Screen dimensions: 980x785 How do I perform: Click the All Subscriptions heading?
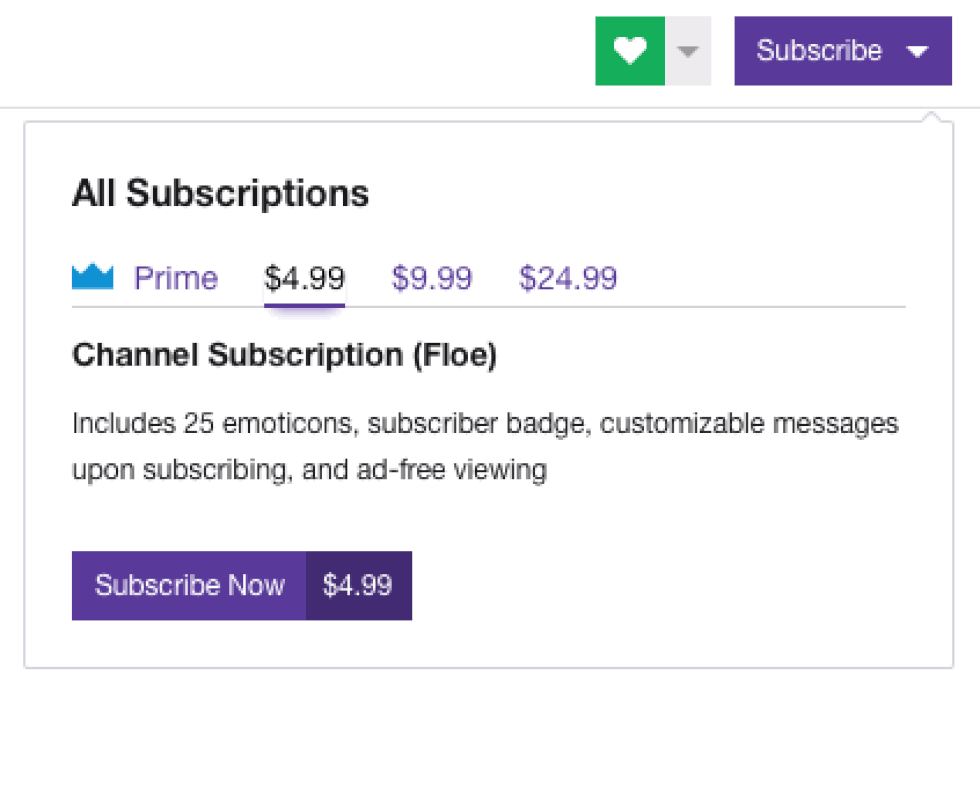tap(220, 193)
